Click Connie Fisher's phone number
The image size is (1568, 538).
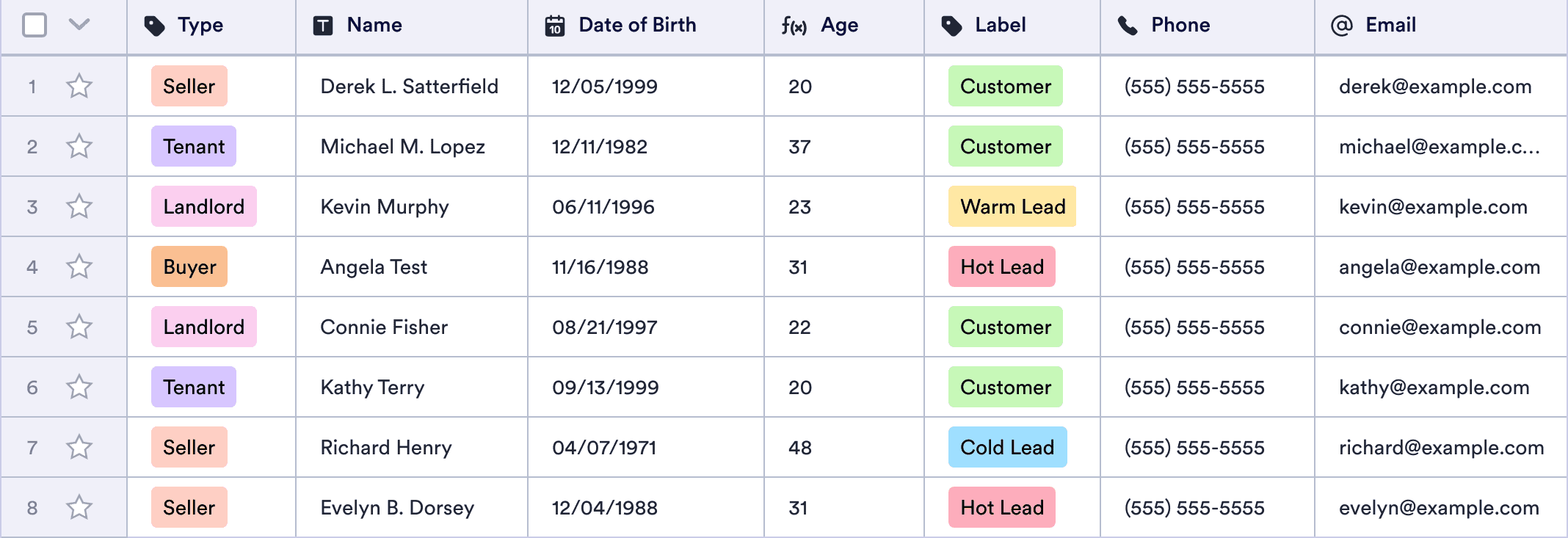[x=1194, y=327]
